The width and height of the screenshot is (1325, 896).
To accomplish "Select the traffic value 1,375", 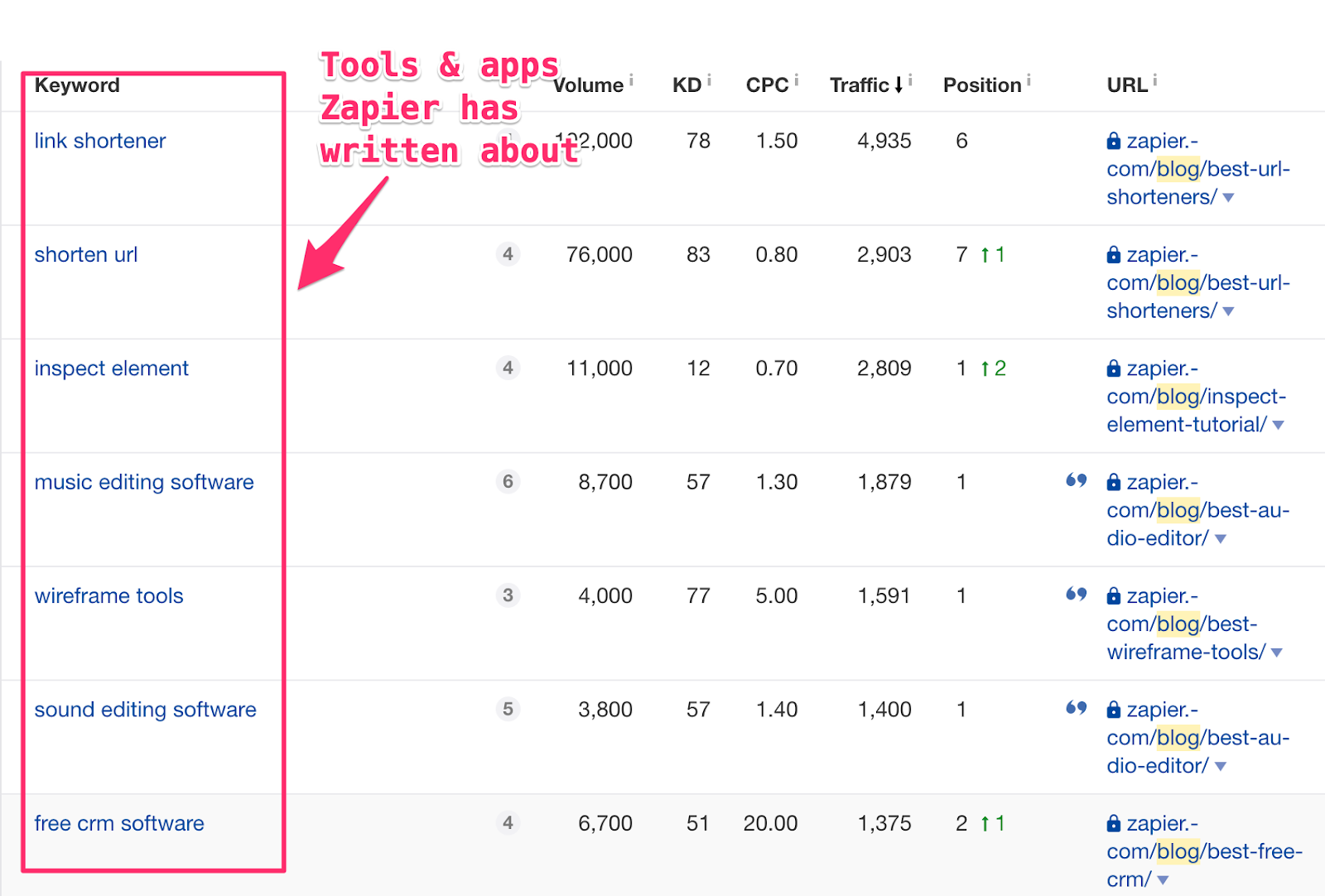I will coord(884,823).
